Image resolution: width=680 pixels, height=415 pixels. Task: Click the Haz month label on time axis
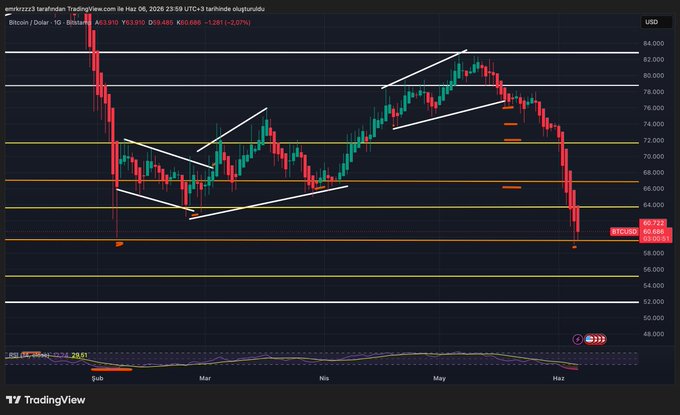click(x=559, y=378)
